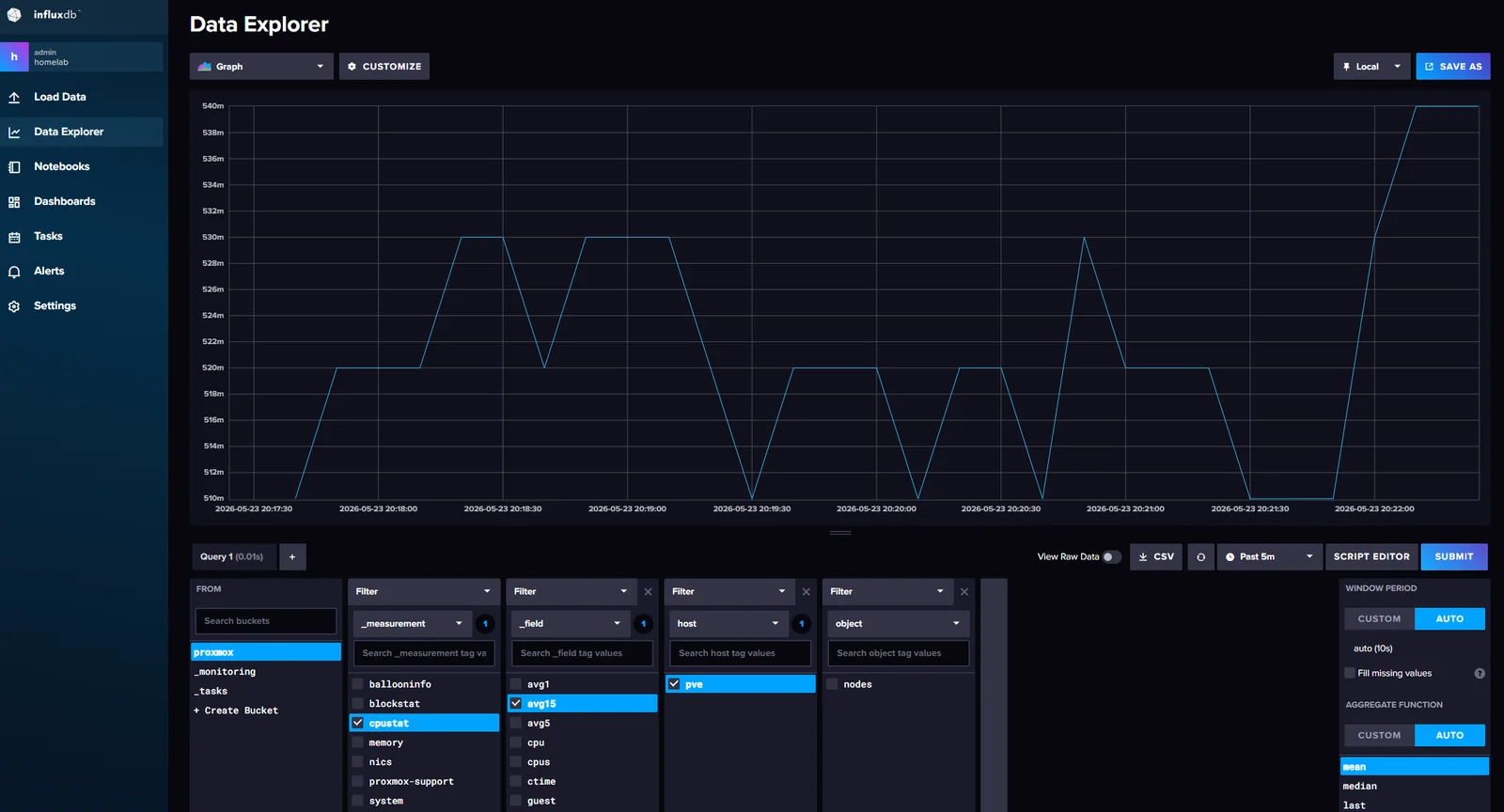The image size is (1504, 812).
Task: Check the memory measurement
Action: (358, 742)
